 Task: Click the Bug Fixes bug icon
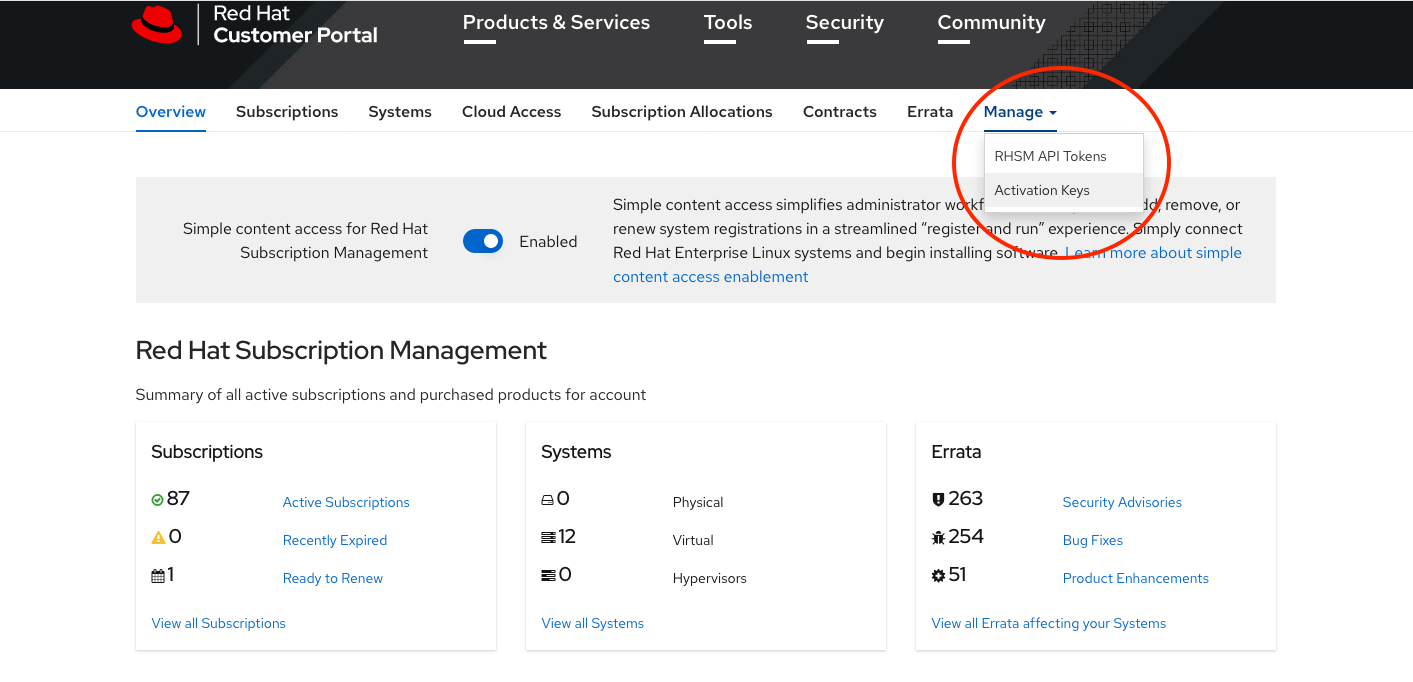(x=937, y=536)
